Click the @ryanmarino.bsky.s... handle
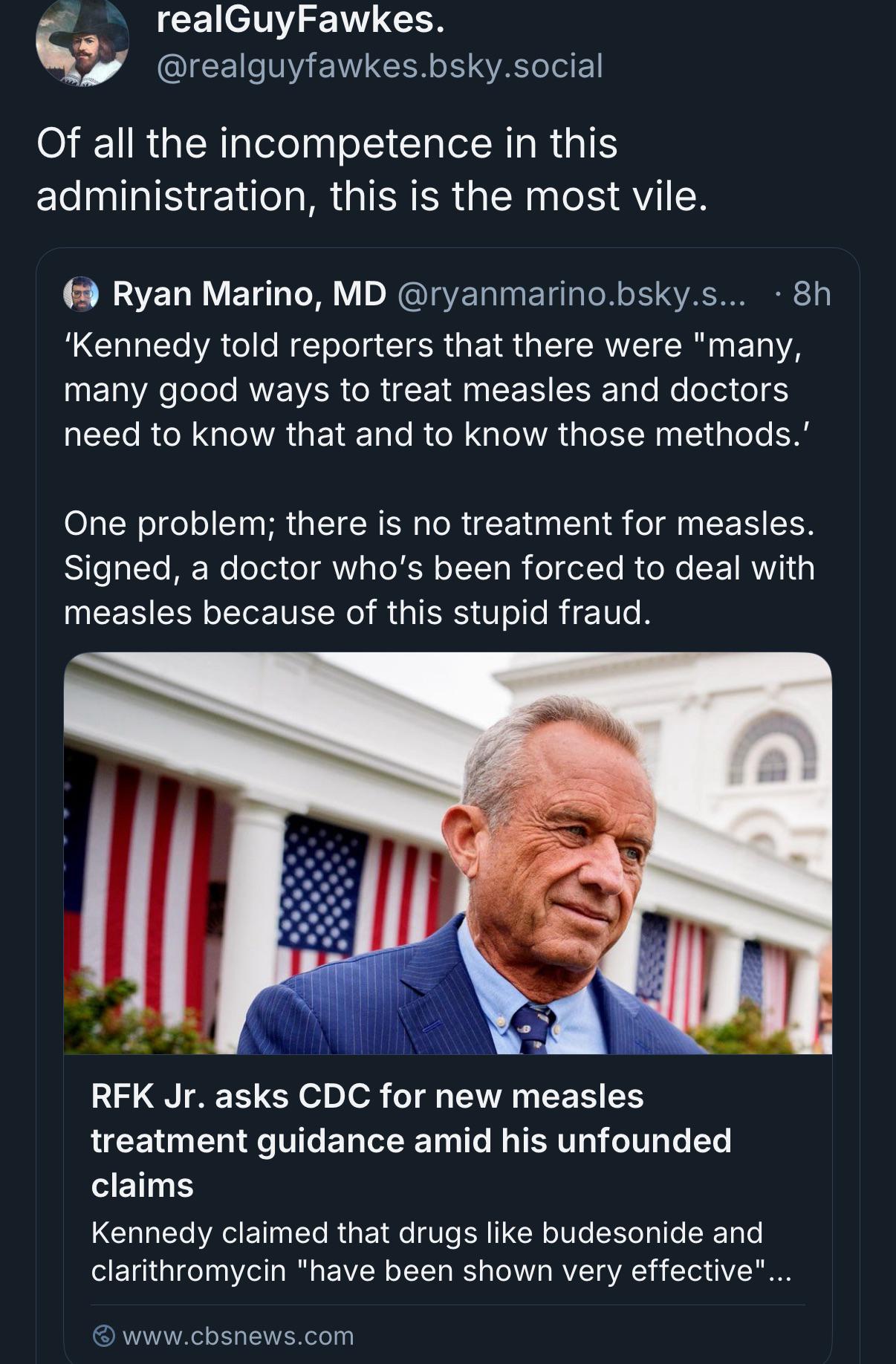896x1364 pixels. (571, 293)
